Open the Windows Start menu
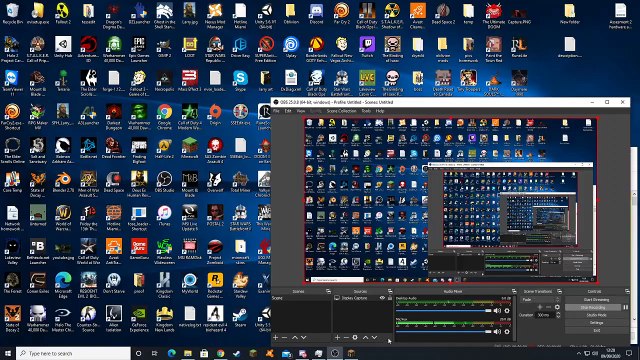Viewport: 640px width, 360px height. pos(8,353)
